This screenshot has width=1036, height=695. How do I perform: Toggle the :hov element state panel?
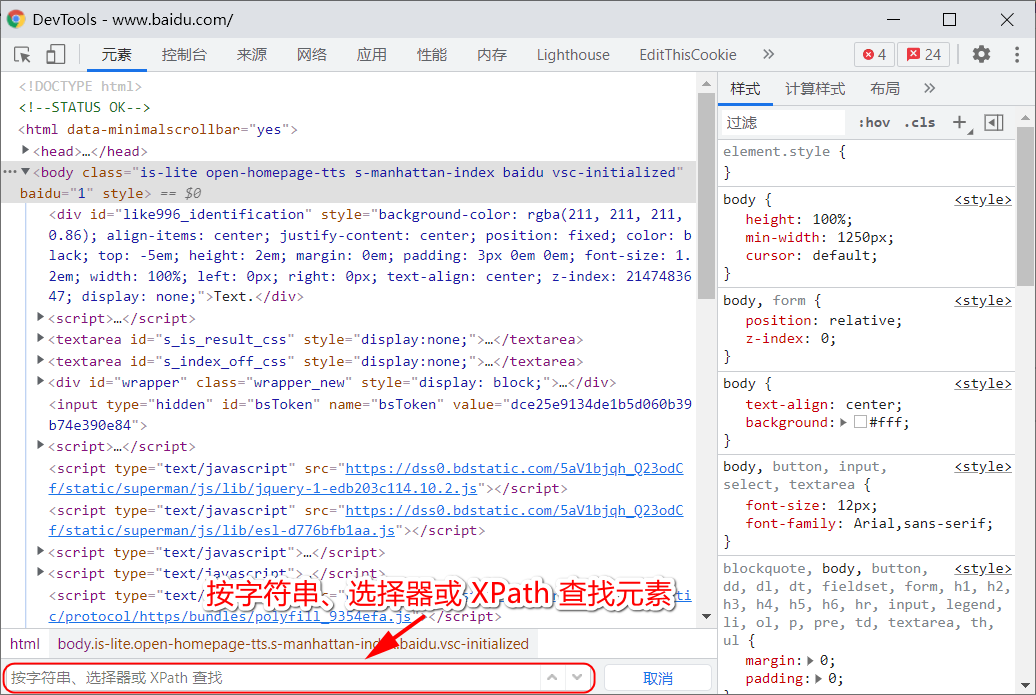874,122
